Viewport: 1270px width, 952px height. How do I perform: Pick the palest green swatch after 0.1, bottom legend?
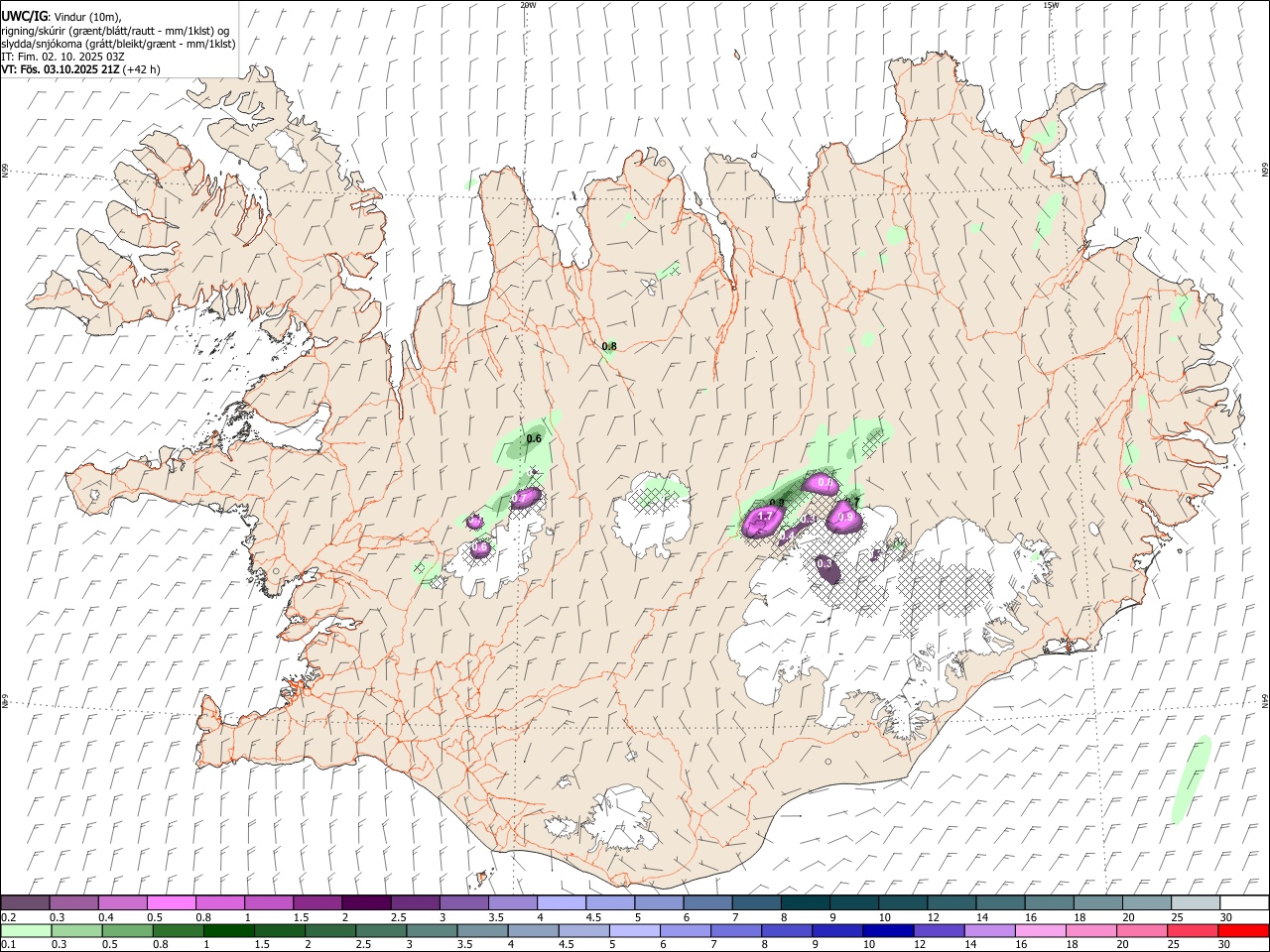pos(25,930)
